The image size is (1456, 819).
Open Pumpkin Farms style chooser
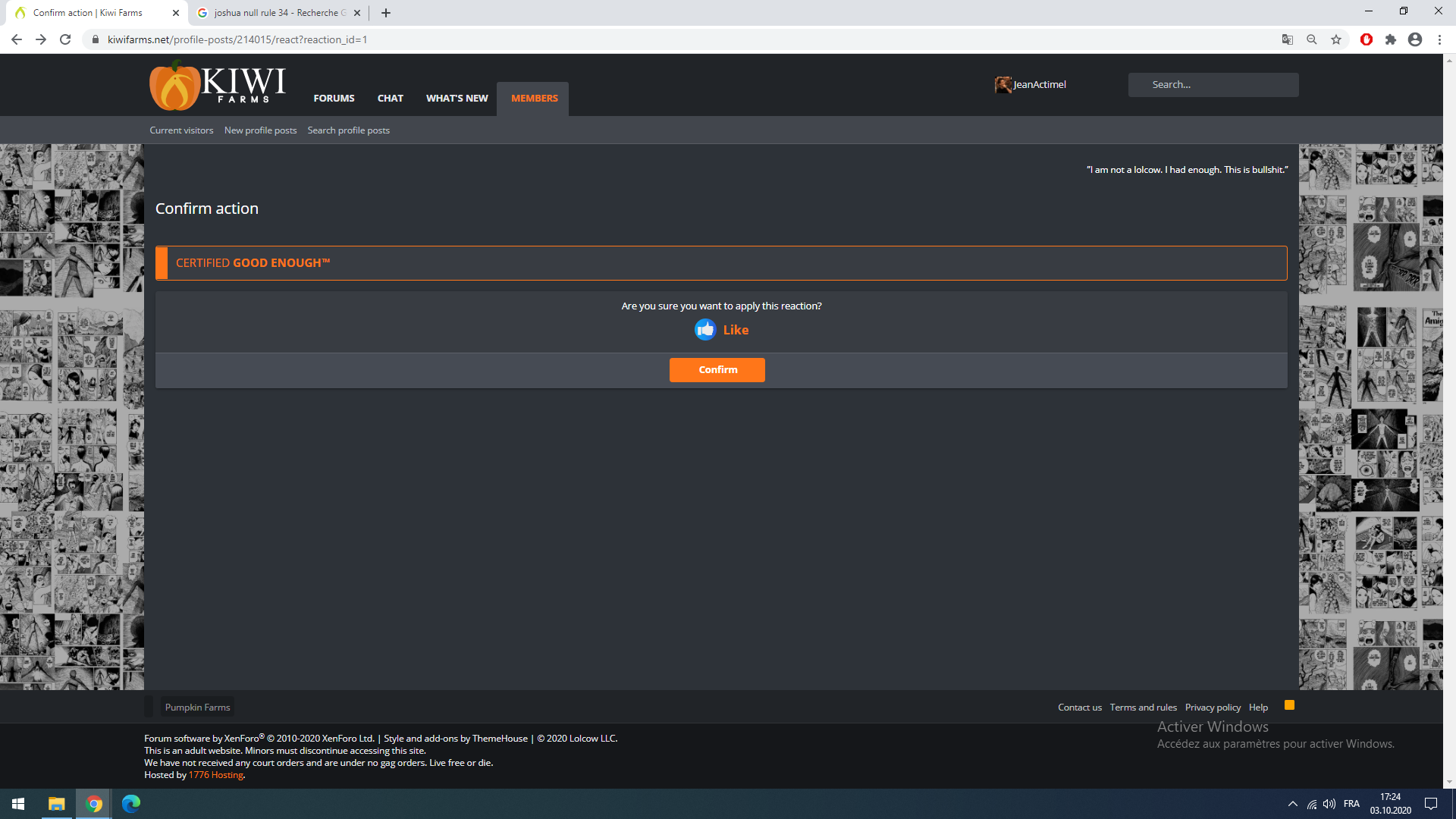(x=197, y=708)
